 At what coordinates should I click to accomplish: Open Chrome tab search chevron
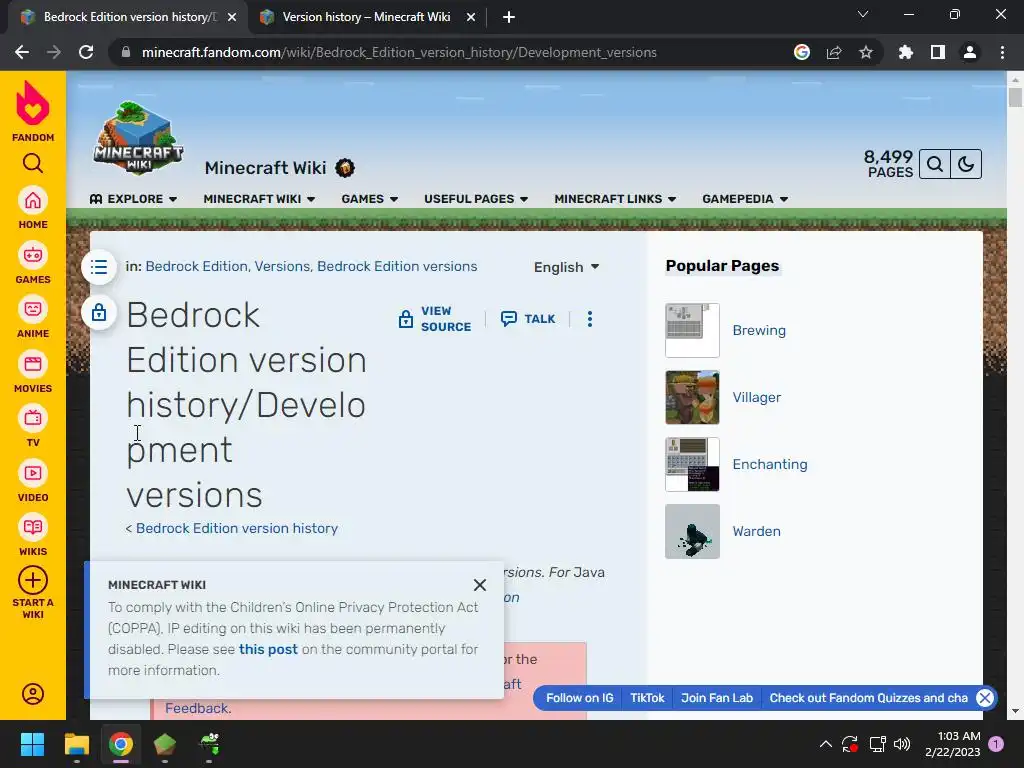863,14
